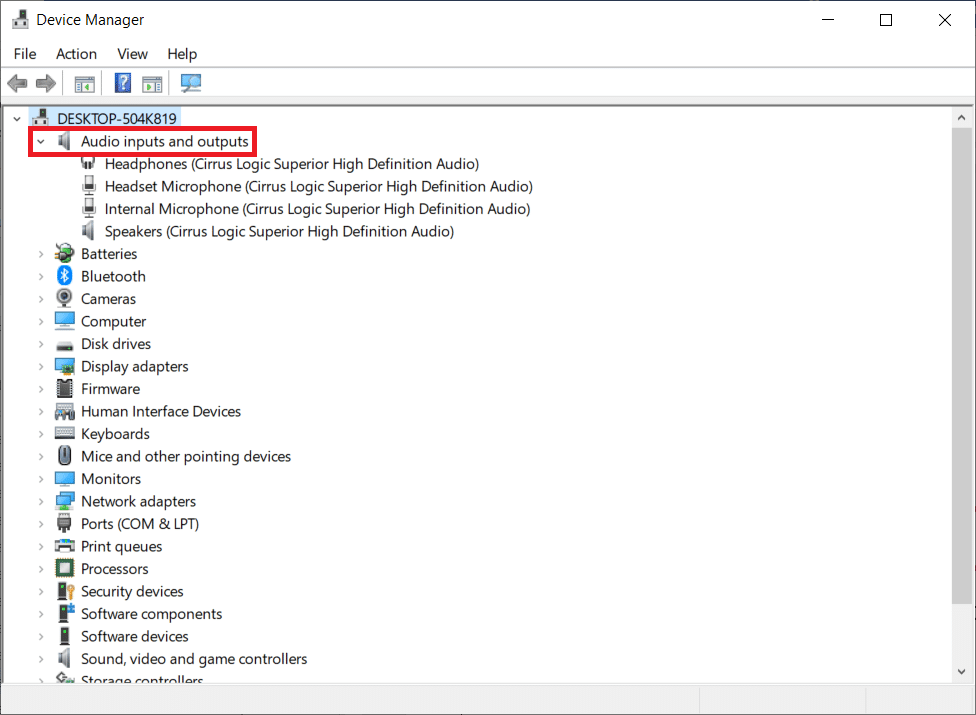Viewport: 976px width, 715px height.
Task: Click the Headset Microphone device icon
Action: coord(89,186)
